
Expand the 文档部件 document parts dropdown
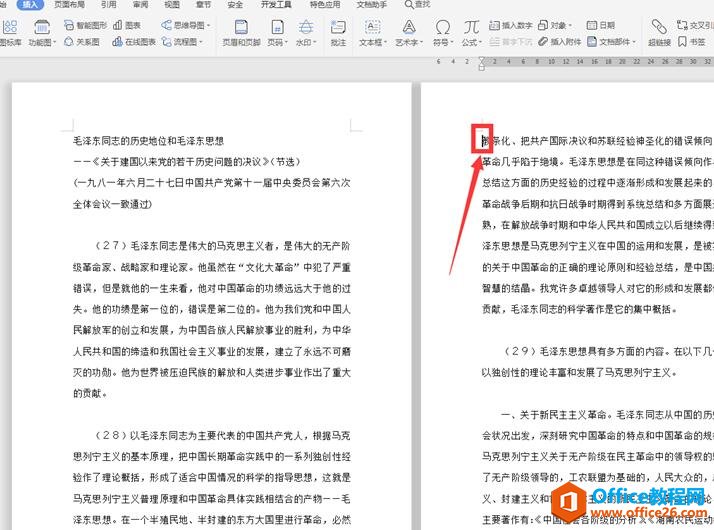pos(633,42)
